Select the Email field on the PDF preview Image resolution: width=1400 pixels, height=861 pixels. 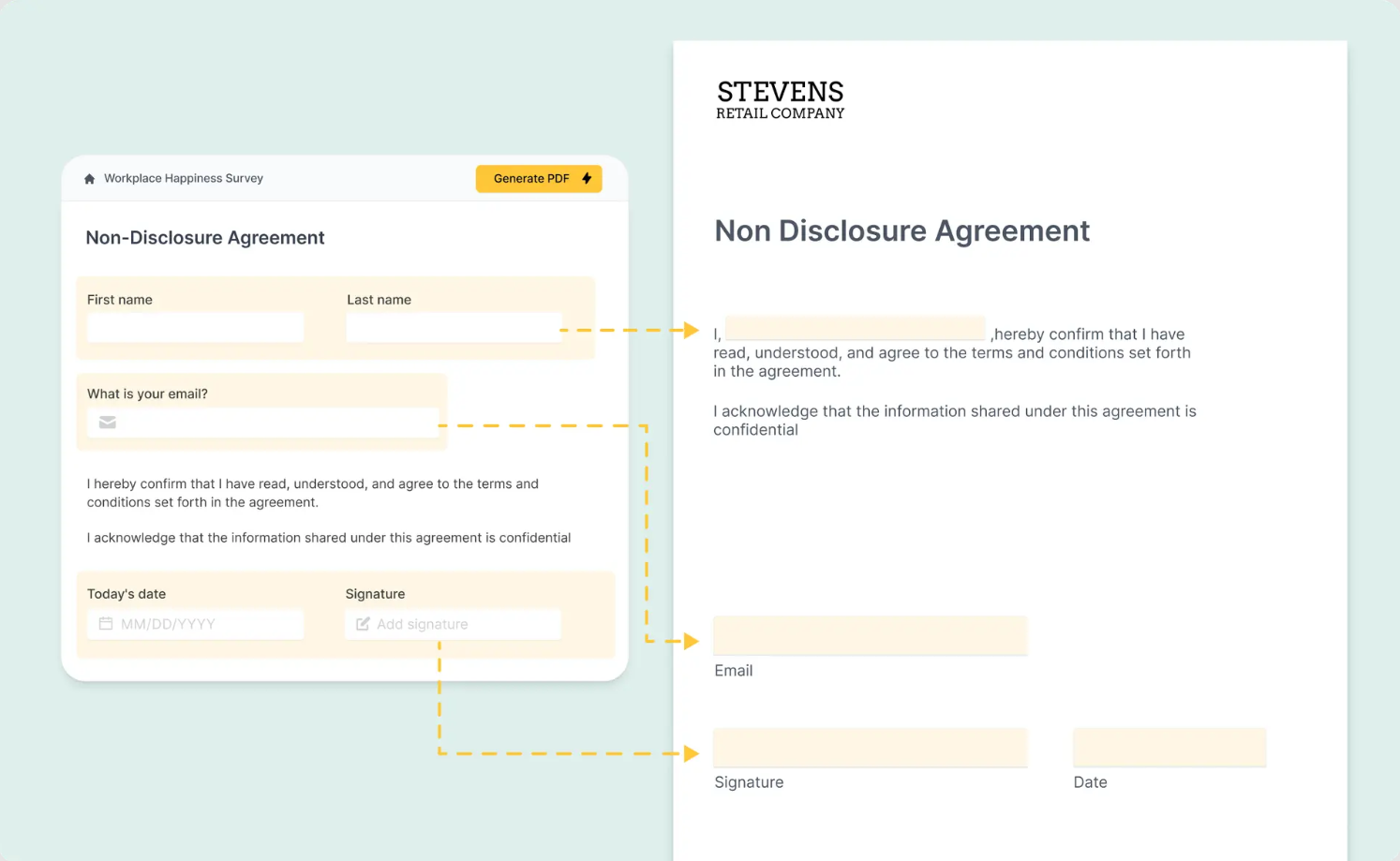pyautogui.click(x=870, y=635)
